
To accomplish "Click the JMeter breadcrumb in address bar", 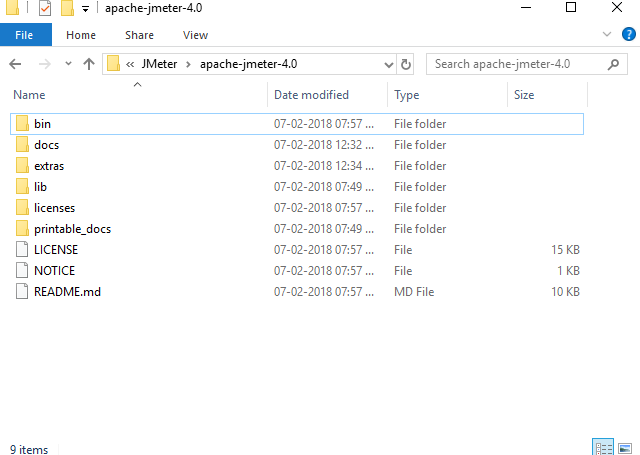I will (159, 64).
